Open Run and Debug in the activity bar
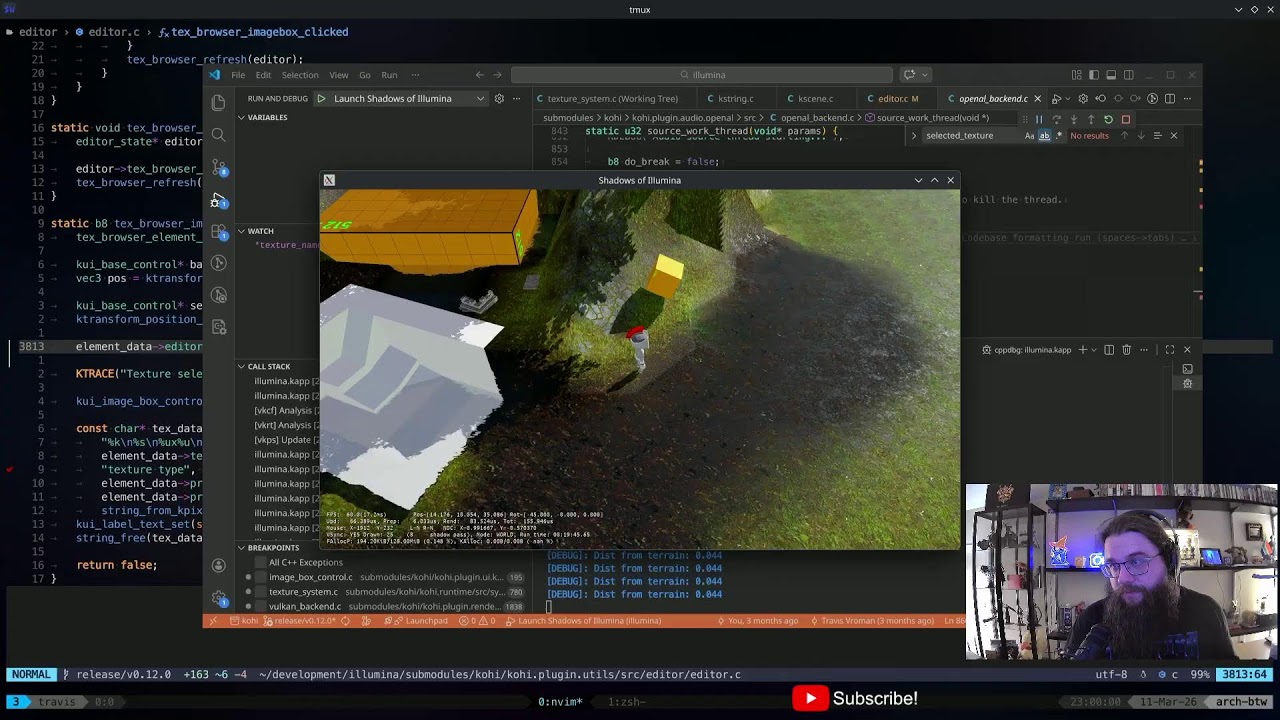This screenshot has width=1280, height=720. (x=218, y=200)
